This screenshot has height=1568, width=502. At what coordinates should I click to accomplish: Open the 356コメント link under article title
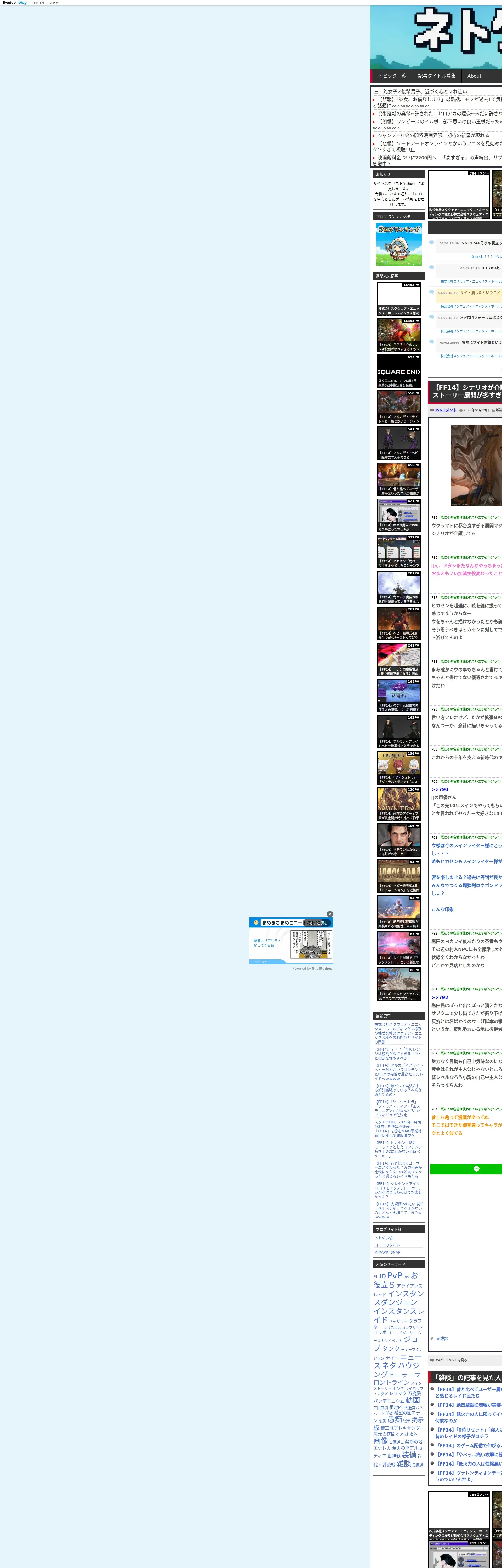point(445,410)
